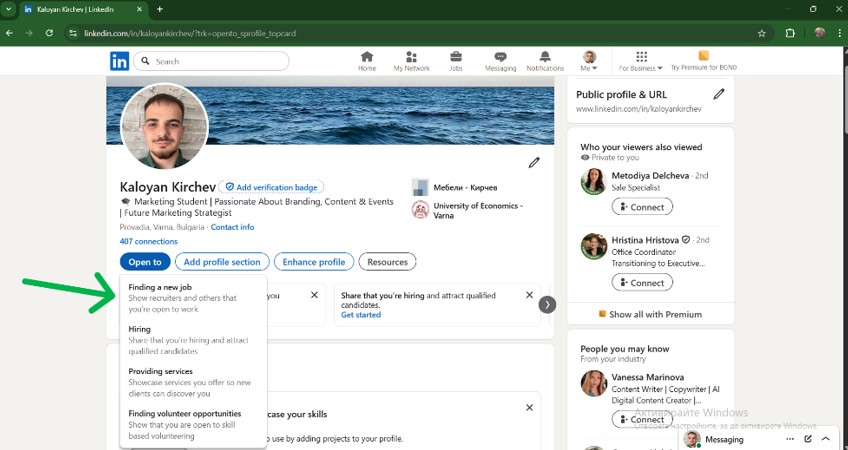This screenshot has height=450, width=848.
Task: Click Enhance profile button
Action: (314, 262)
